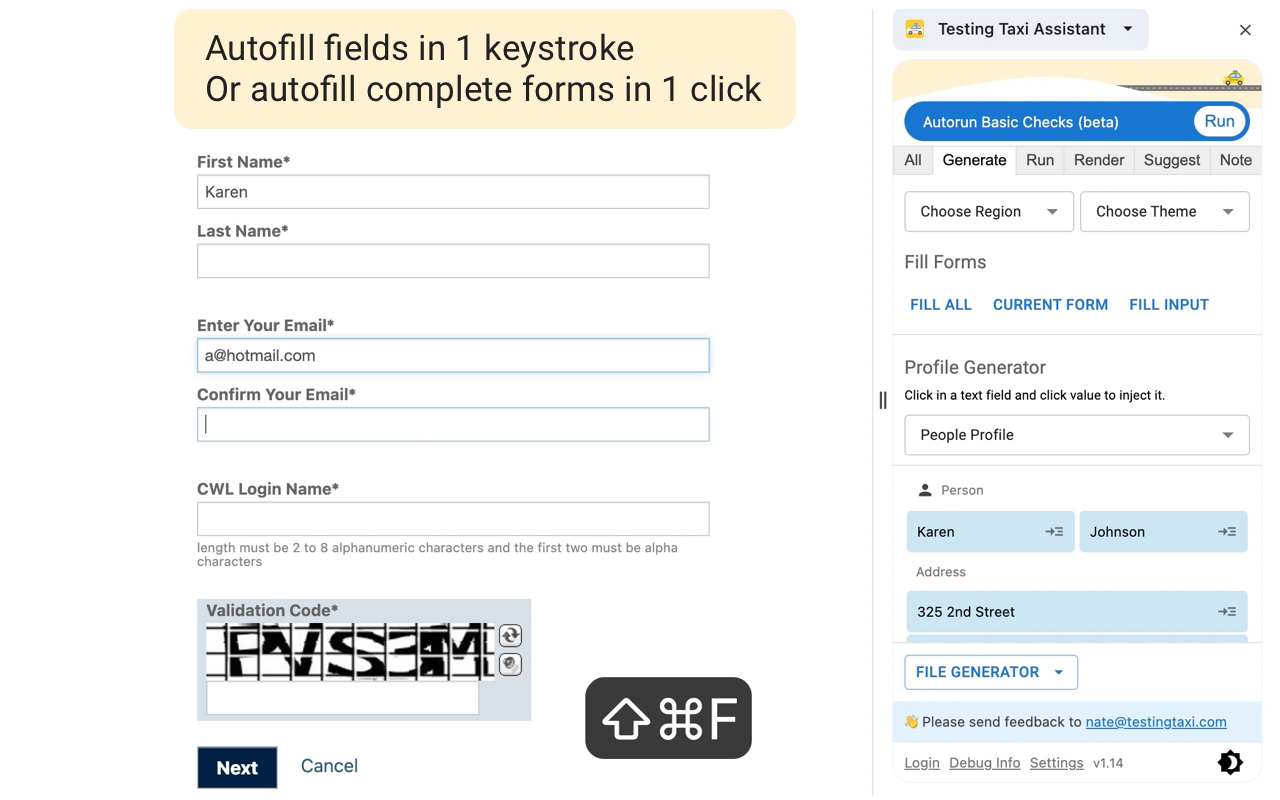The height and width of the screenshot is (800, 1280).
Task: Toggle the dark mode icon
Action: coord(1230,762)
